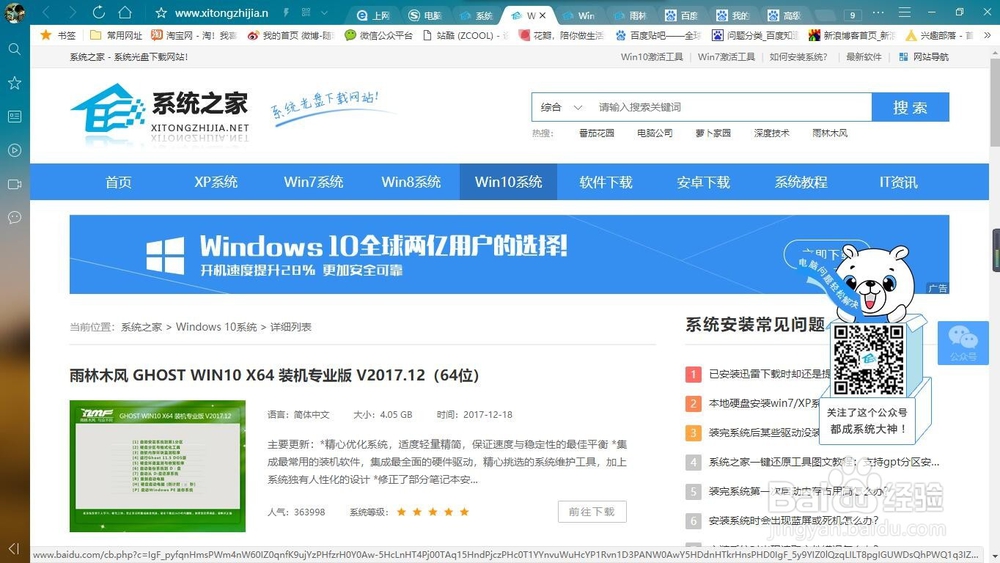The image size is (1000, 563).
Task: Click the WeChat 公众号 floating button
Action: (x=963, y=343)
